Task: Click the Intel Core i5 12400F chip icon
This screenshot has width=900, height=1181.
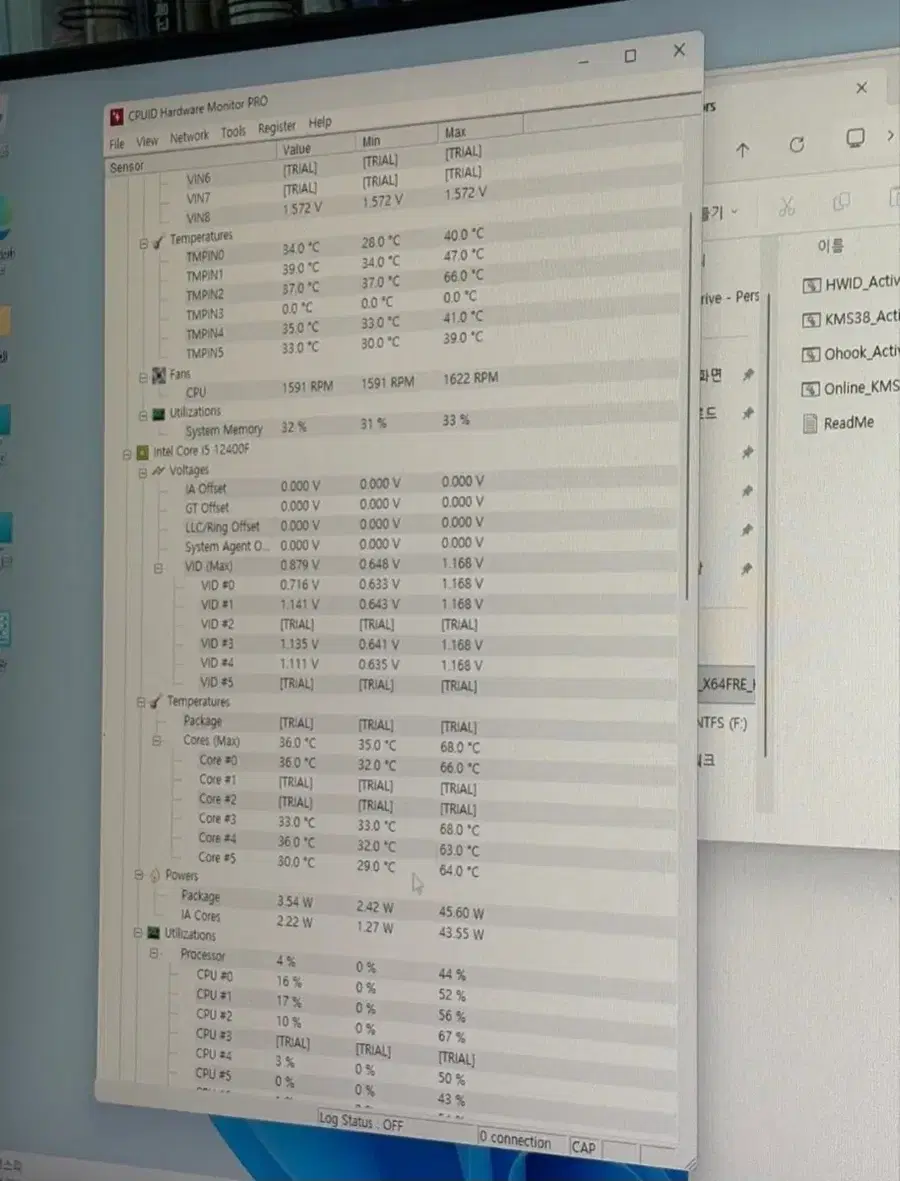Action: coord(142,453)
